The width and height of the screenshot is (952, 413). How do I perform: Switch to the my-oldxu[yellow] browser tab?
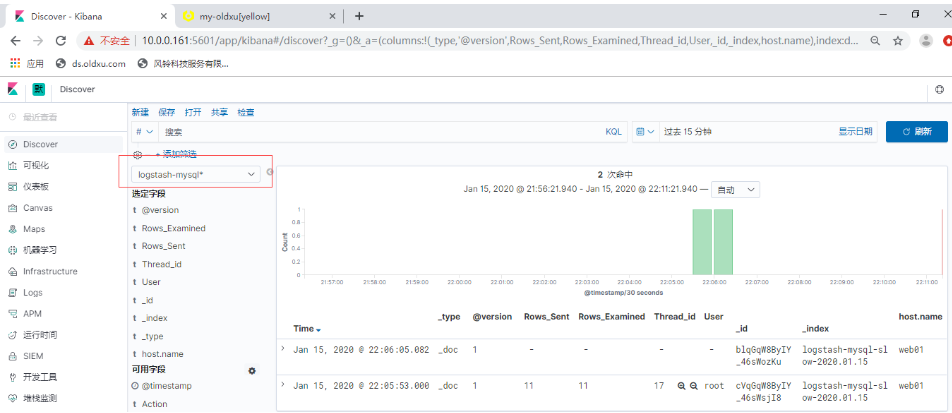pos(235,16)
